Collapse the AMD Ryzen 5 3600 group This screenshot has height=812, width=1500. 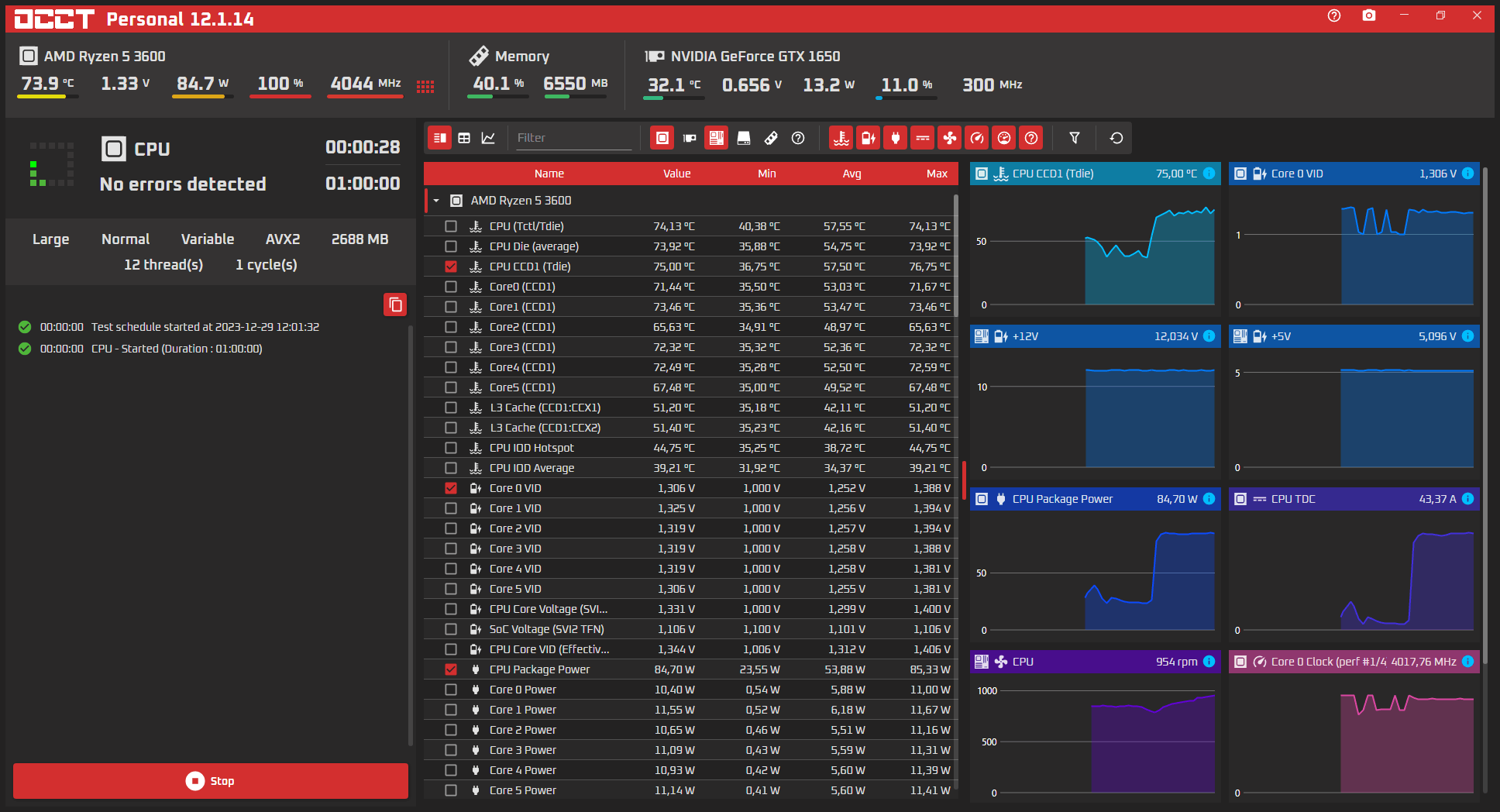(x=436, y=201)
